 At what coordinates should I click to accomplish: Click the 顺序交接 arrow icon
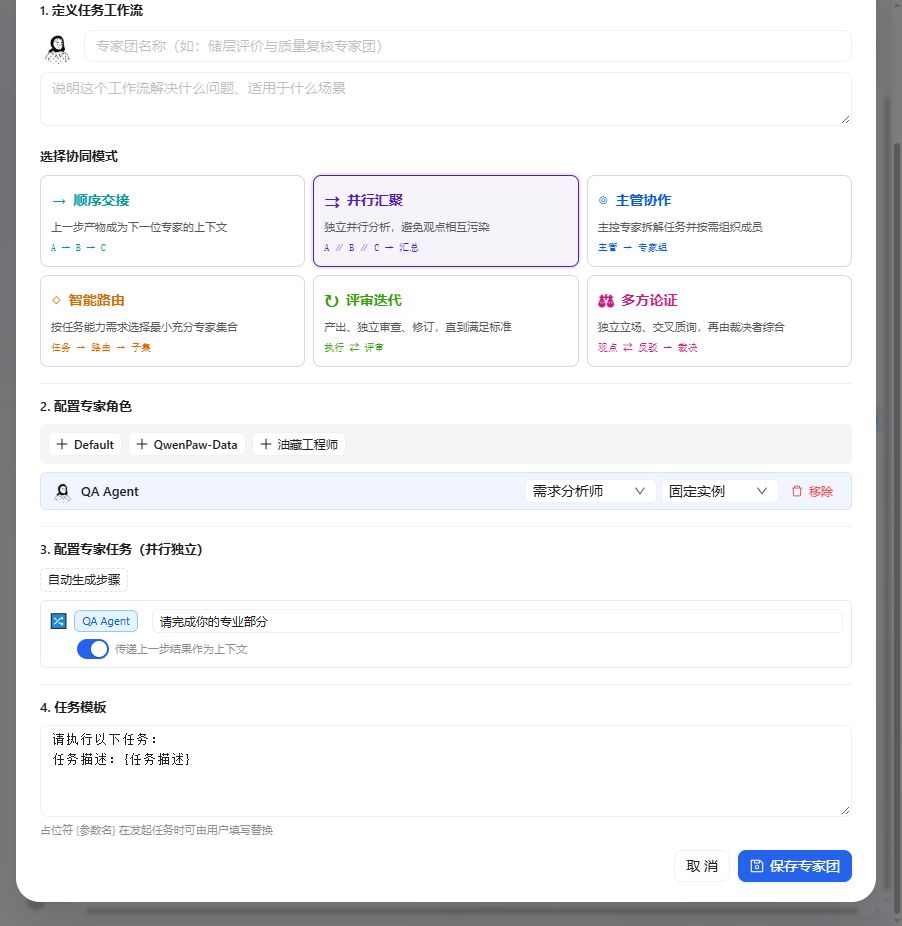58,201
